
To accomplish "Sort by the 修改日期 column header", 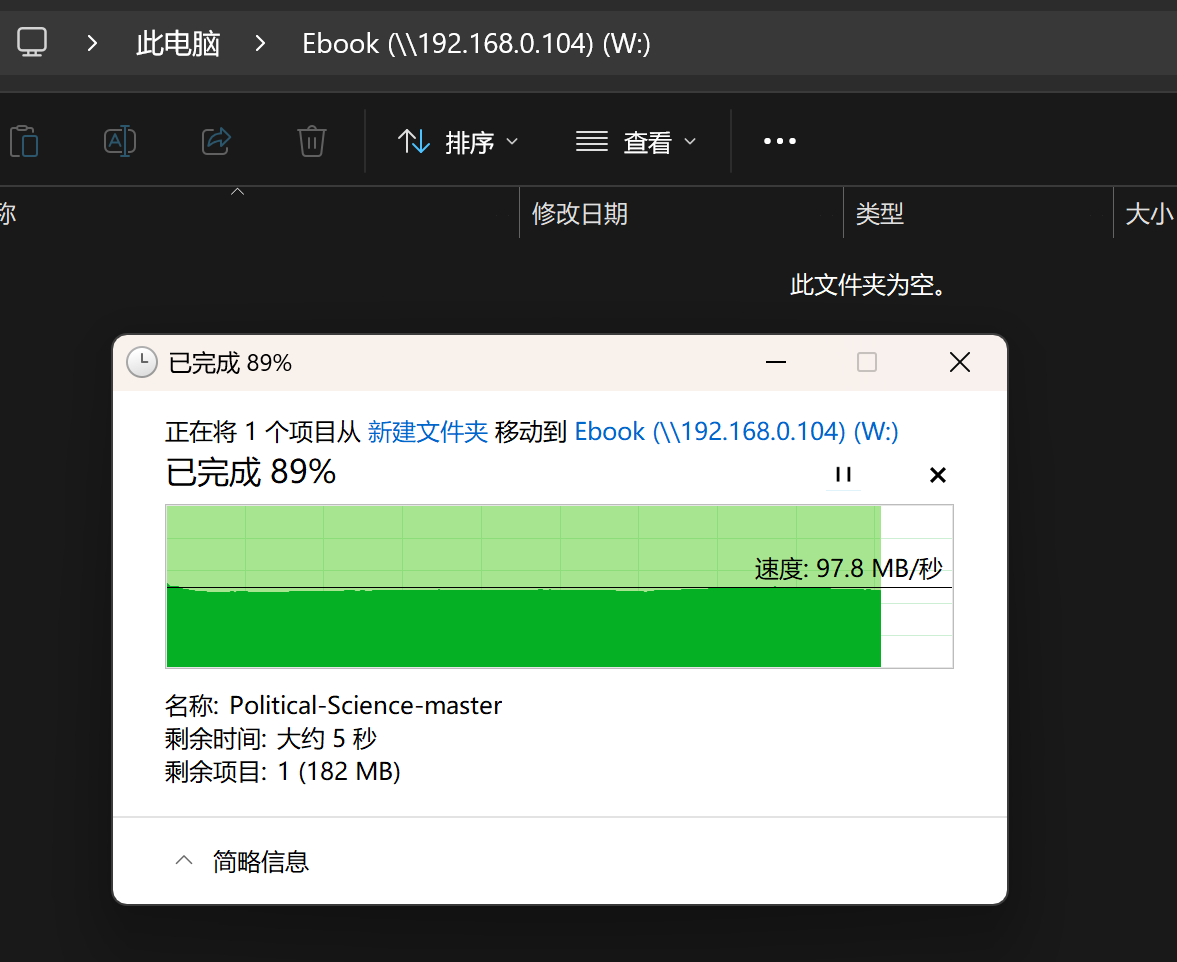I will [579, 214].
